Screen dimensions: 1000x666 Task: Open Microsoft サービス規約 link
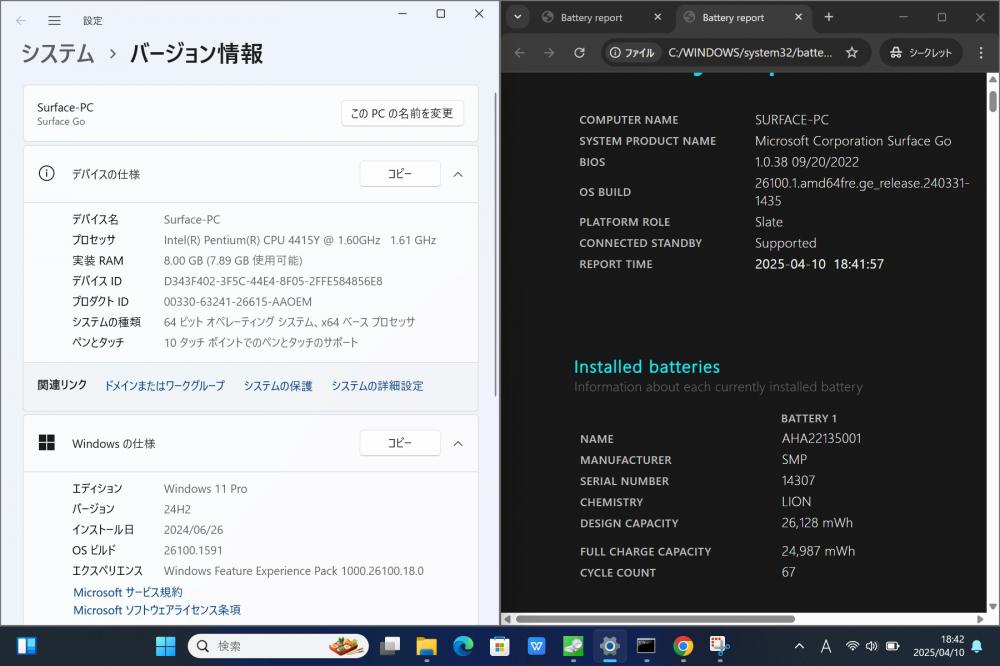click(128, 592)
